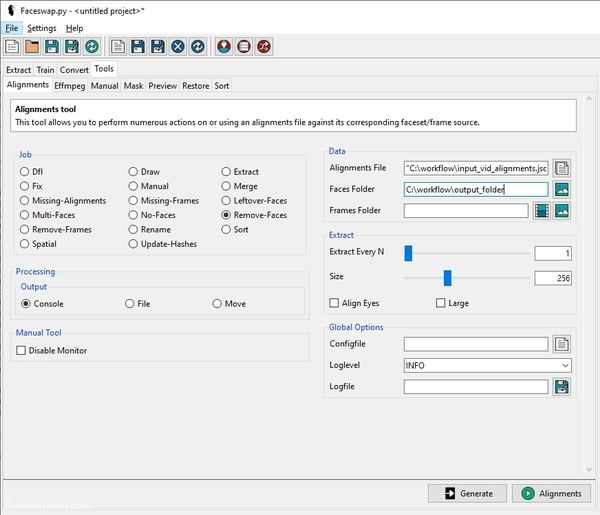Save the project using the teal floppy icon

click(x=52, y=47)
